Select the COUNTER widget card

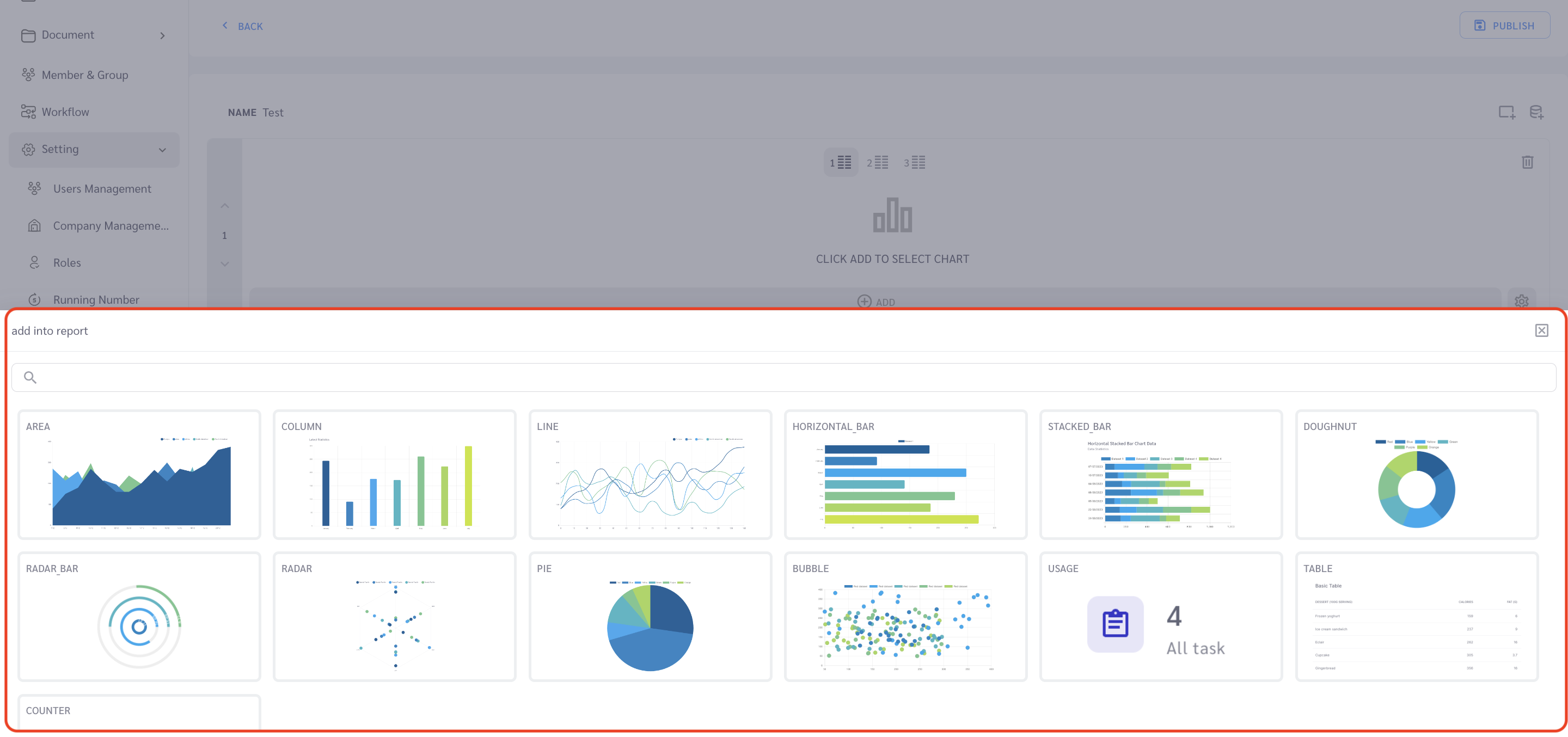point(139,712)
